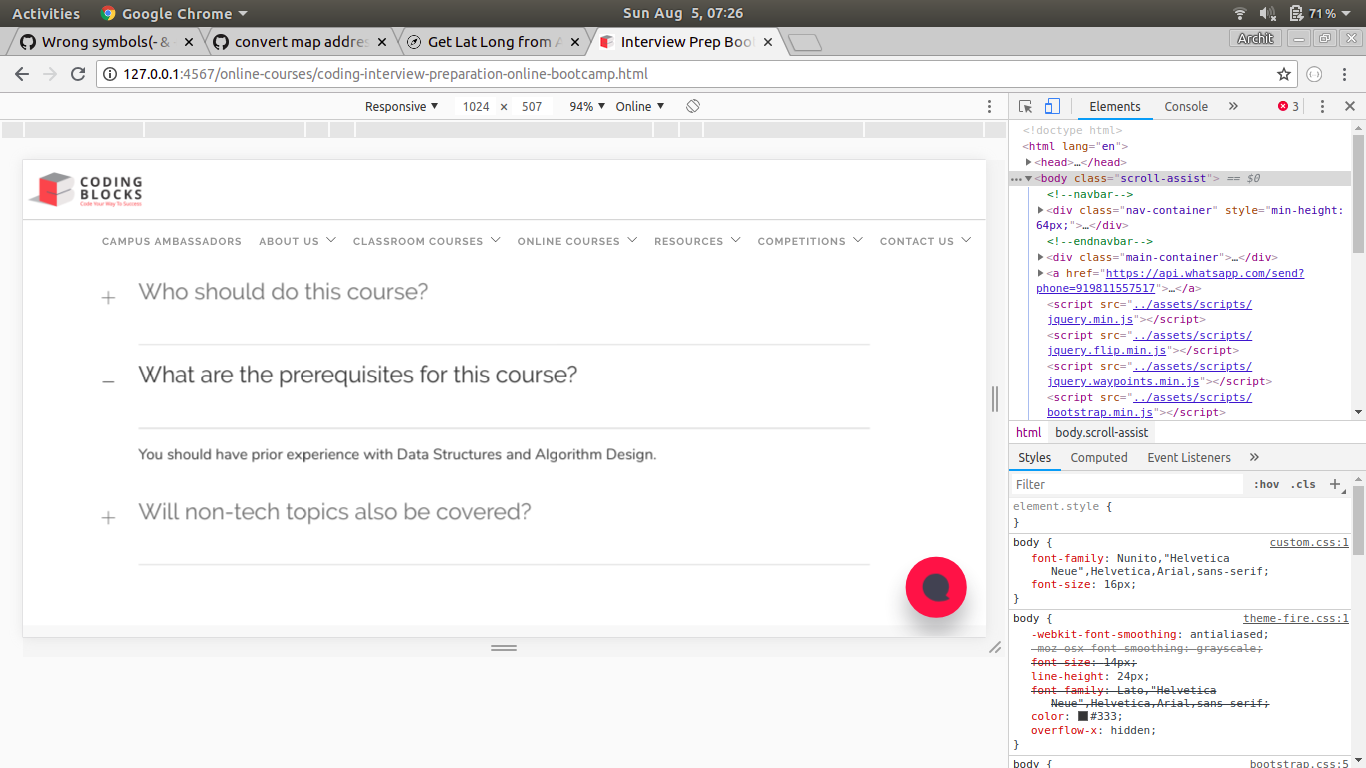Open the red chat bubble widget
The image size is (1366, 768).
click(x=936, y=587)
